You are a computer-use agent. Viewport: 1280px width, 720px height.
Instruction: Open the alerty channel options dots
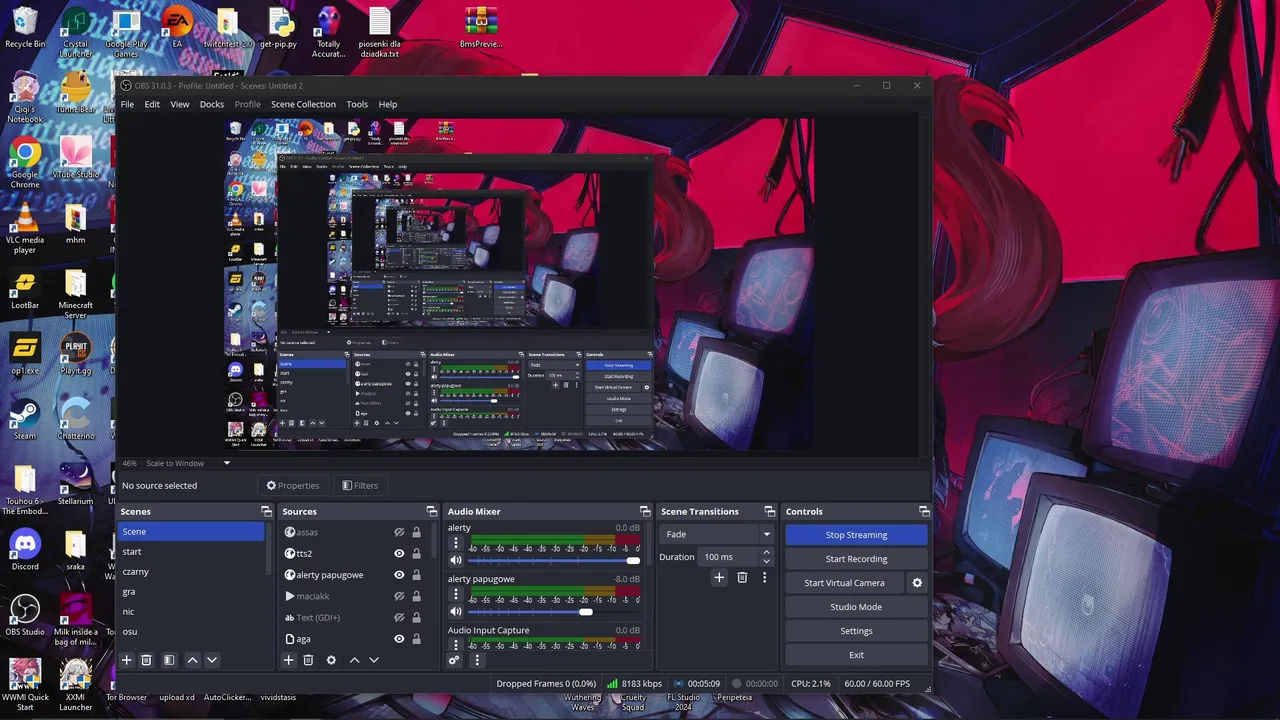click(x=456, y=543)
